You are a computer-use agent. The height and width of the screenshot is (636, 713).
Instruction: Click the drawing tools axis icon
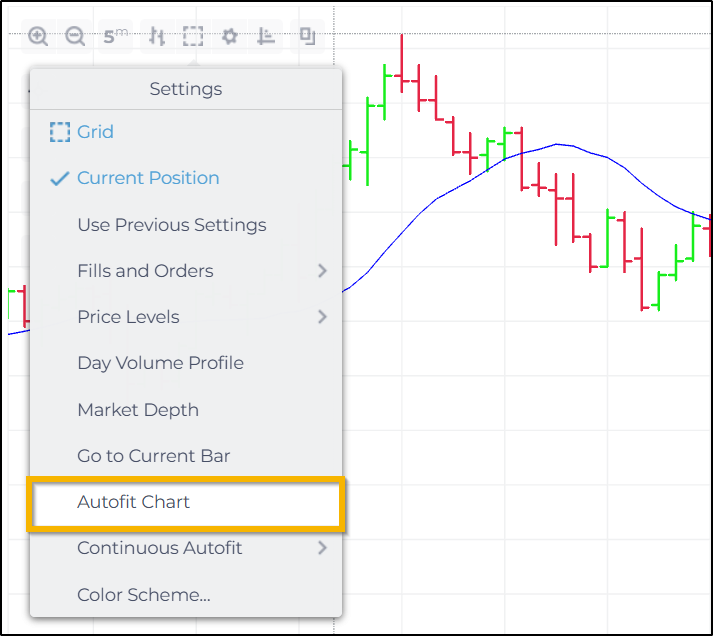tap(266, 36)
